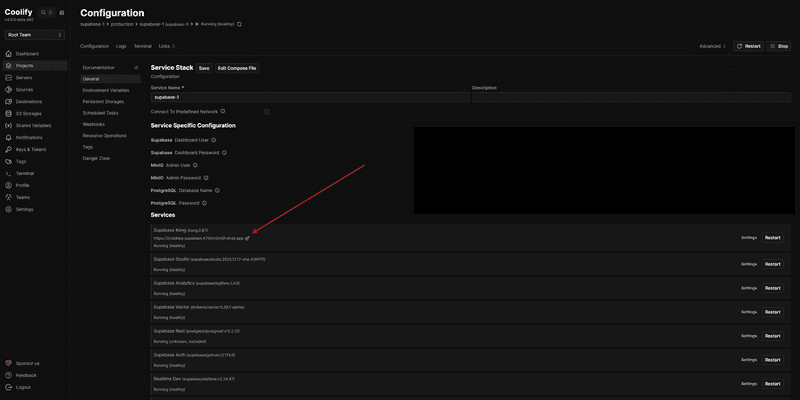Select Environment Variables in the side menu
Image resolution: width=800 pixels, height=400 pixels.
point(105,90)
